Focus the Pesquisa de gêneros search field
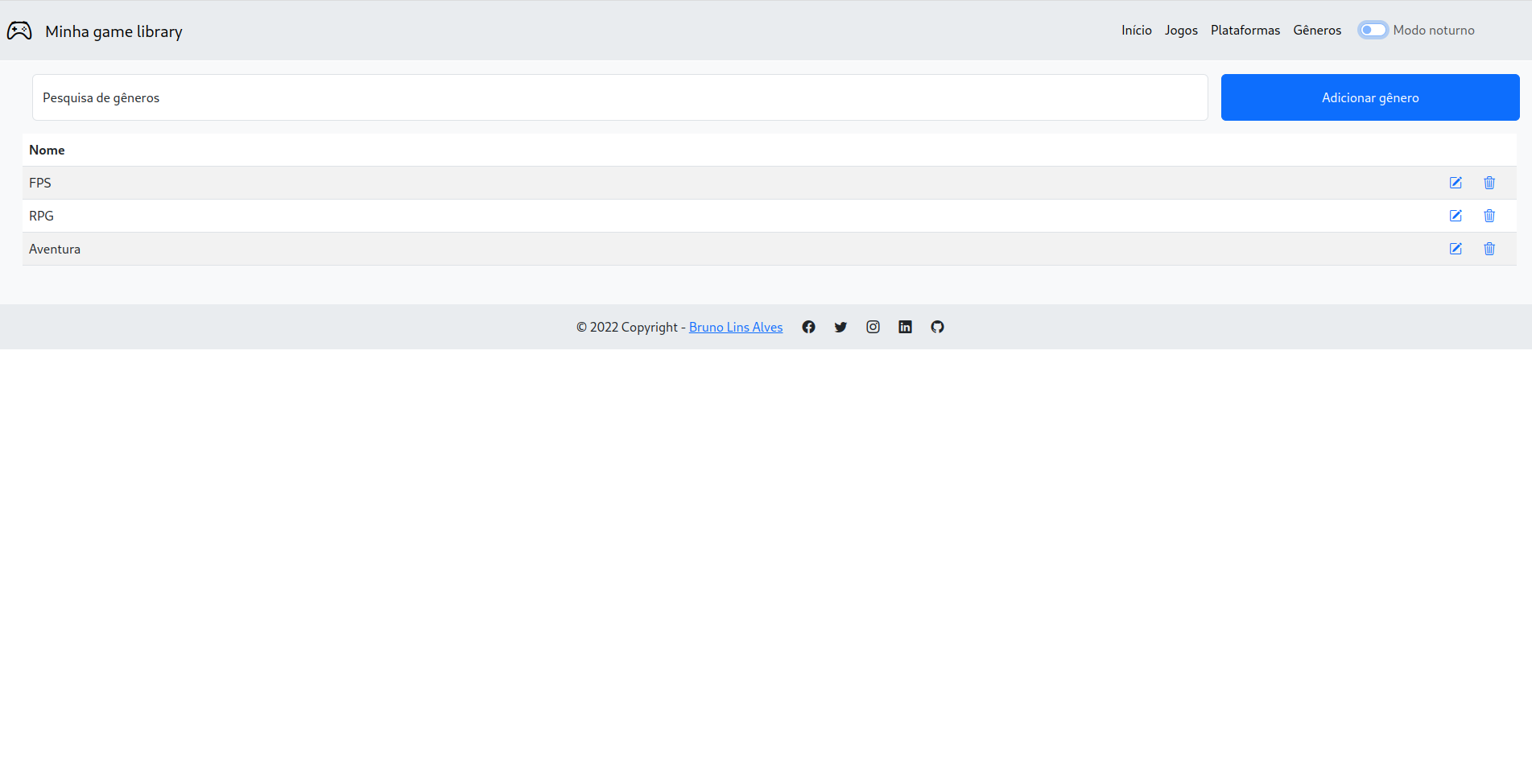The width and height of the screenshot is (1532, 784). (620, 97)
